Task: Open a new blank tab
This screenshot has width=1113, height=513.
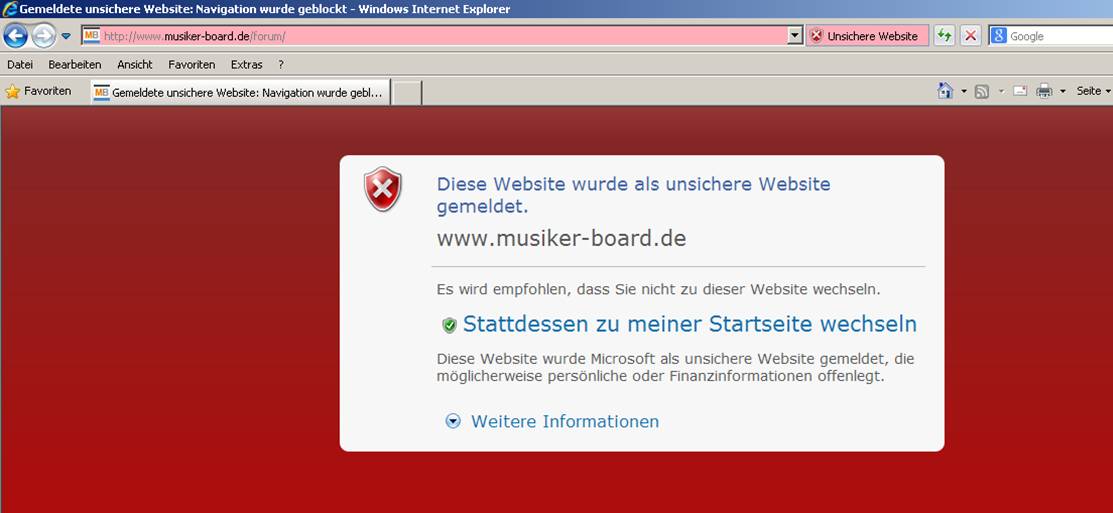Action: [407, 93]
